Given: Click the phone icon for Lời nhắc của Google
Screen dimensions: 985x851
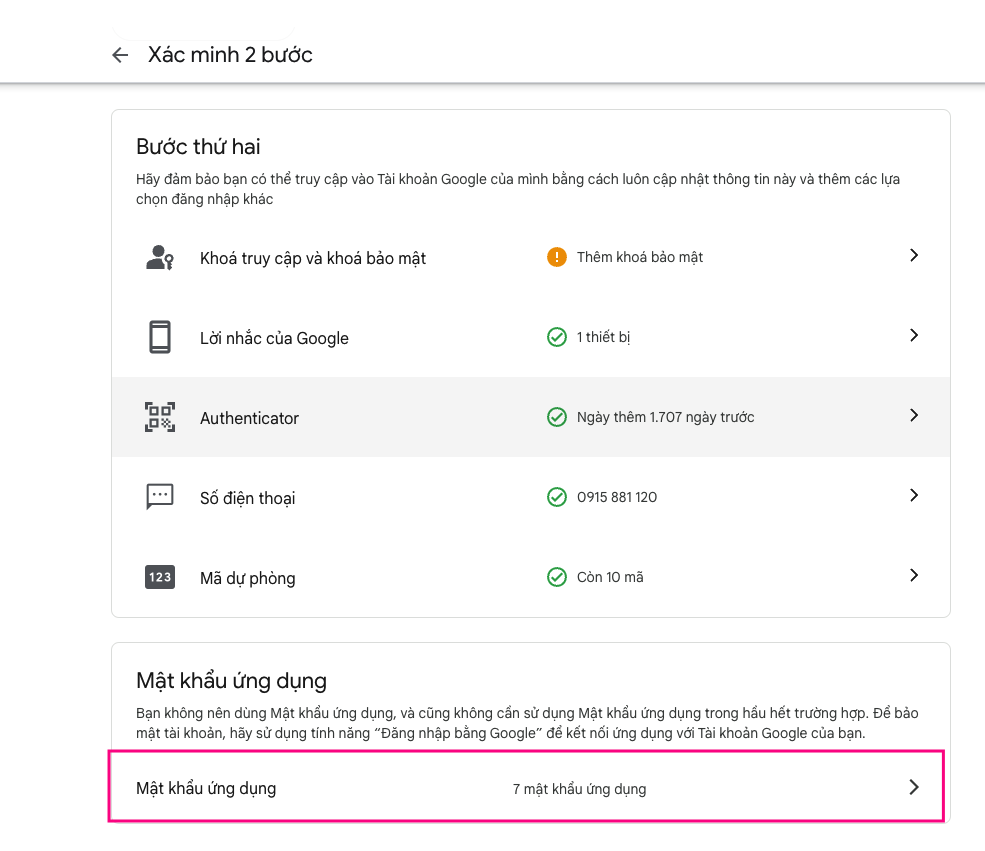Looking at the screenshot, I should [x=160, y=338].
